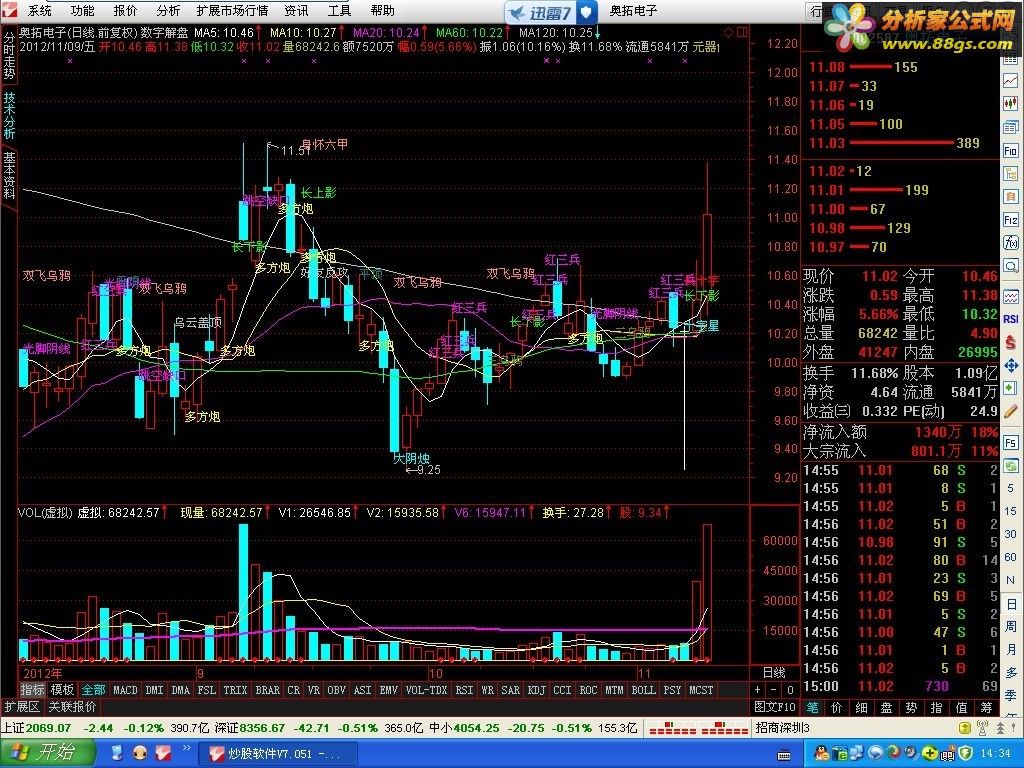
Task: Click the red S dollar icon
Action: (x=1010, y=342)
